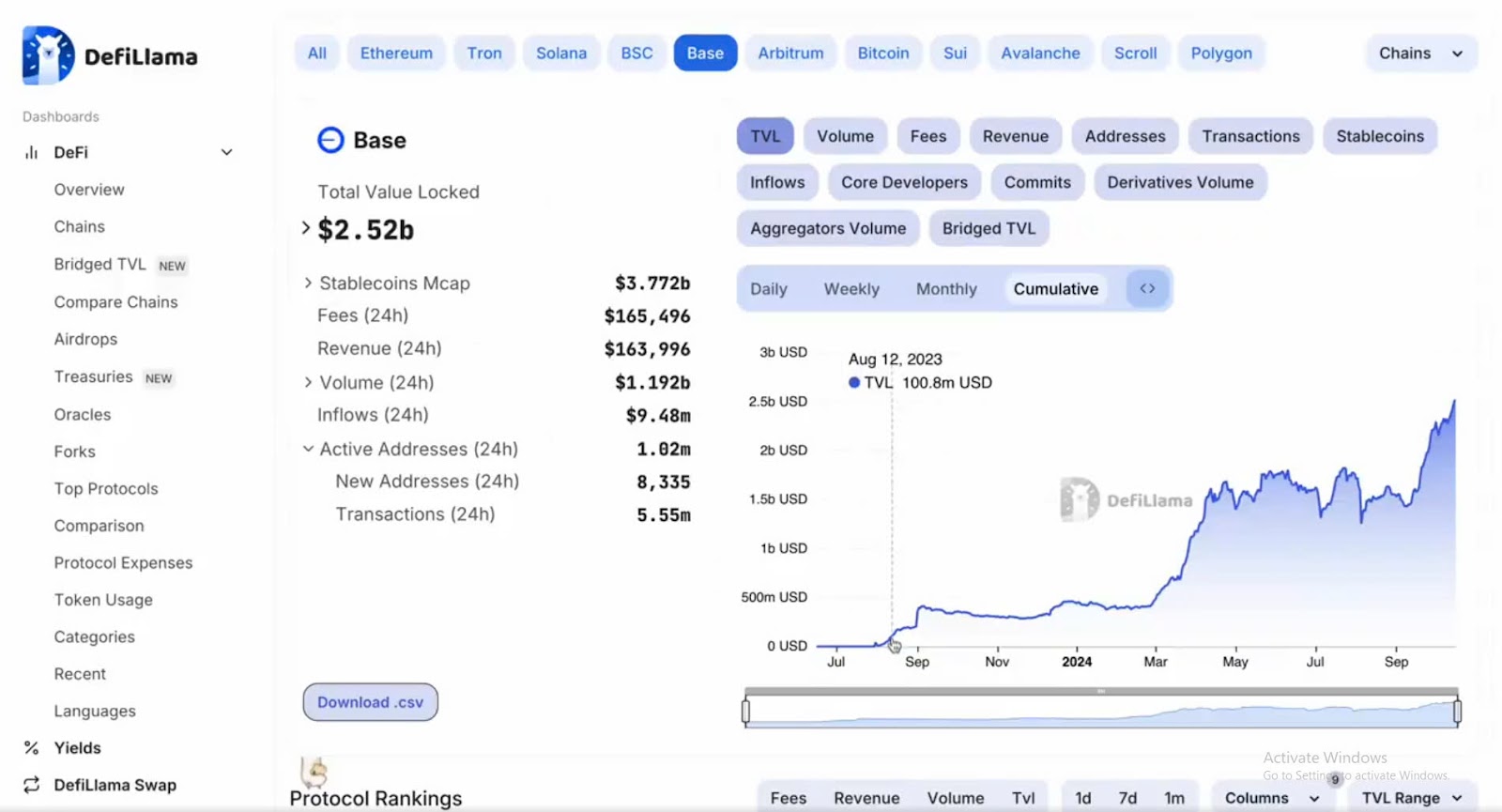The image size is (1502, 812).
Task: Select the Cumulative chart interval
Action: point(1056,289)
